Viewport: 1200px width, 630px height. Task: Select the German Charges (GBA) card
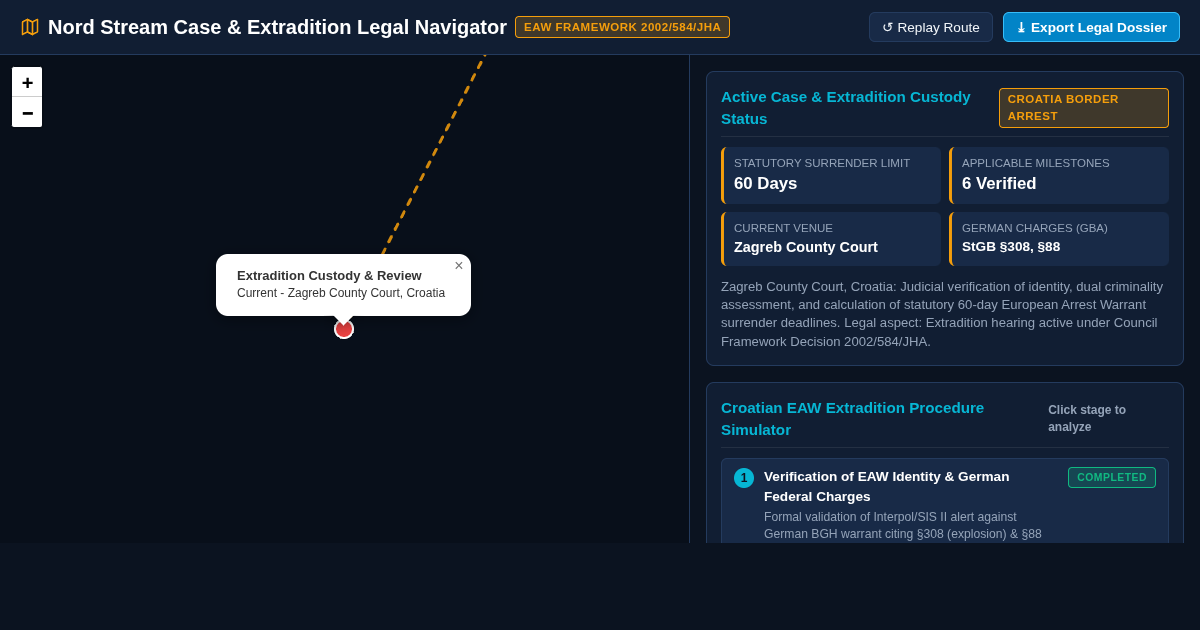tap(1059, 239)
